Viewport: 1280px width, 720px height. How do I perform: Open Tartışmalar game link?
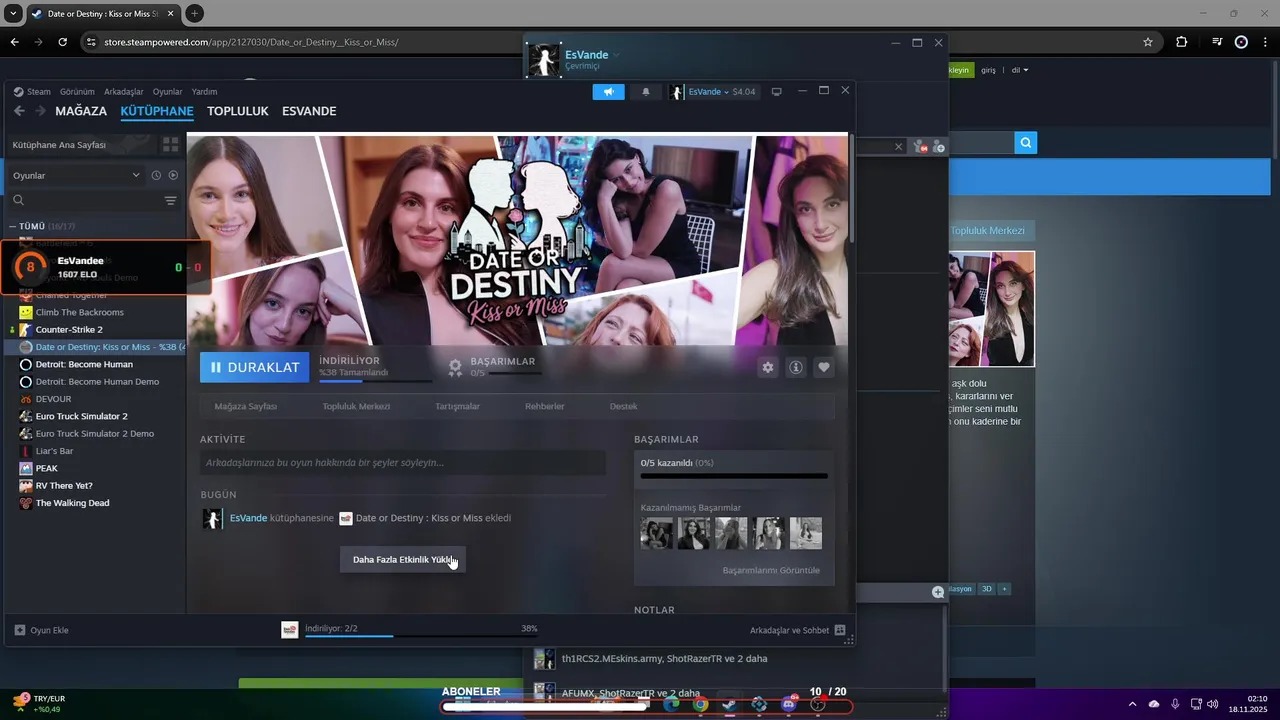click(457, 406)
